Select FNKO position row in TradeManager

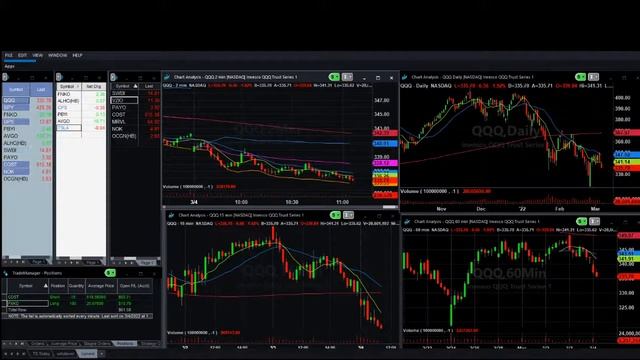pos(78,303)
